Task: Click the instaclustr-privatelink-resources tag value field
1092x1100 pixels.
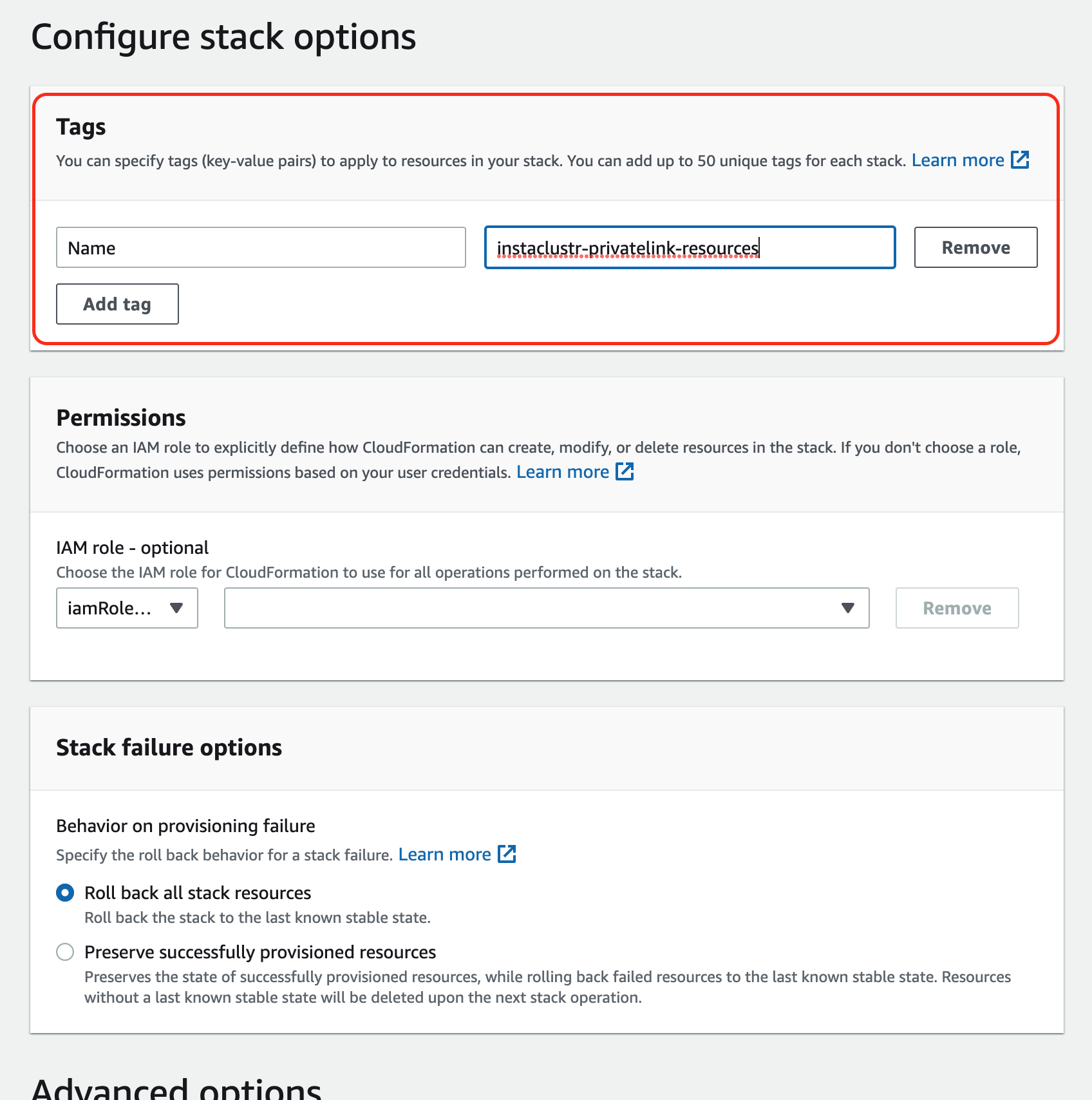Action: click(690, 247)
